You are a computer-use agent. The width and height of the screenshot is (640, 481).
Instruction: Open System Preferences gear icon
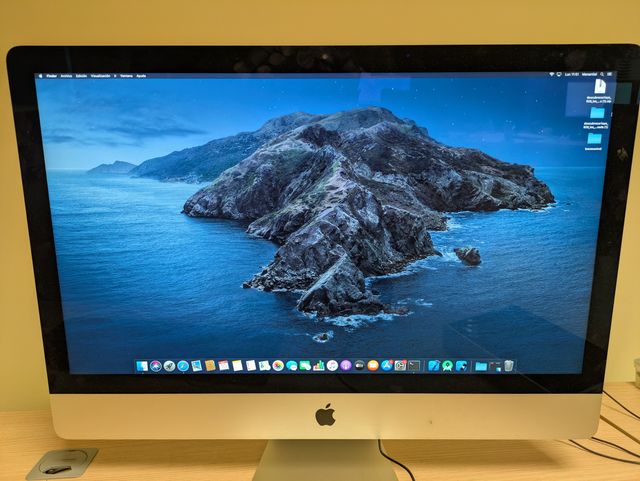(400, 366)
